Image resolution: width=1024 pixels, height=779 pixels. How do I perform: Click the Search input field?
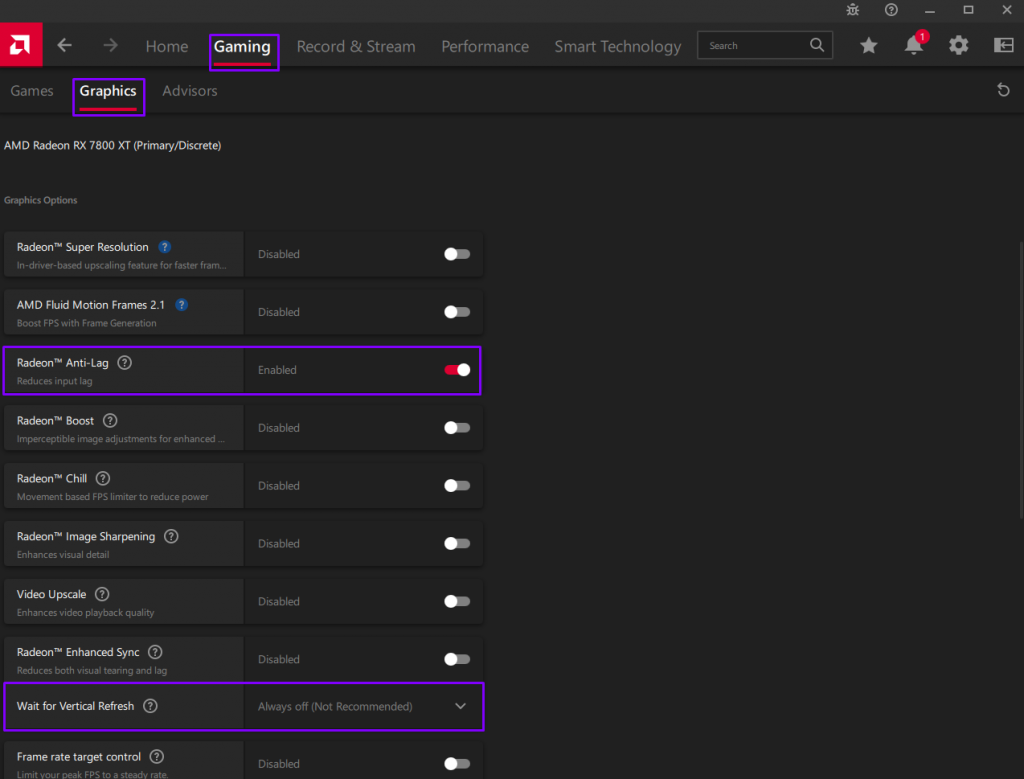click(755, 46)
